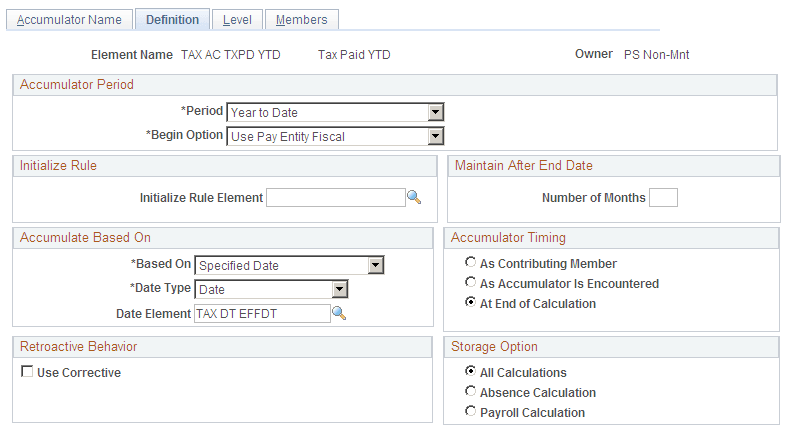797x436 pixels.
Task: Select At End of Calculation radio button
Action: pos(471,303)
